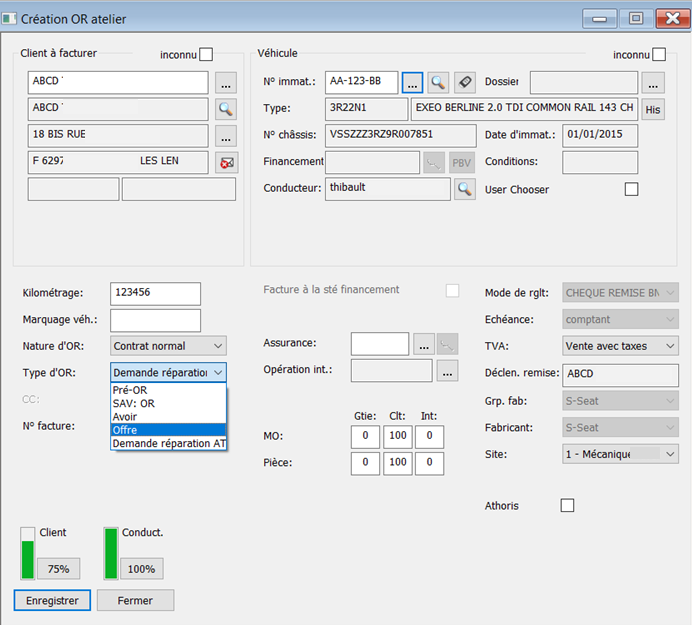Search vehicle with magnifier beside registration field

[x=438, y=83]
